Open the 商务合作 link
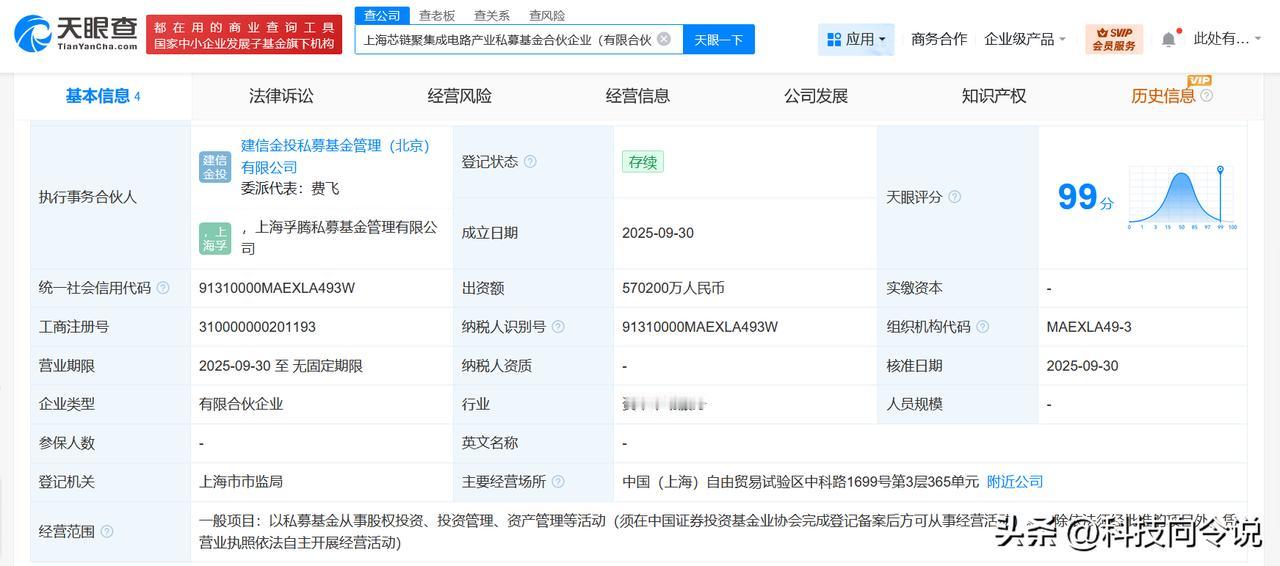This screenshot has height=566, width=1280. [x=939, y=39]
